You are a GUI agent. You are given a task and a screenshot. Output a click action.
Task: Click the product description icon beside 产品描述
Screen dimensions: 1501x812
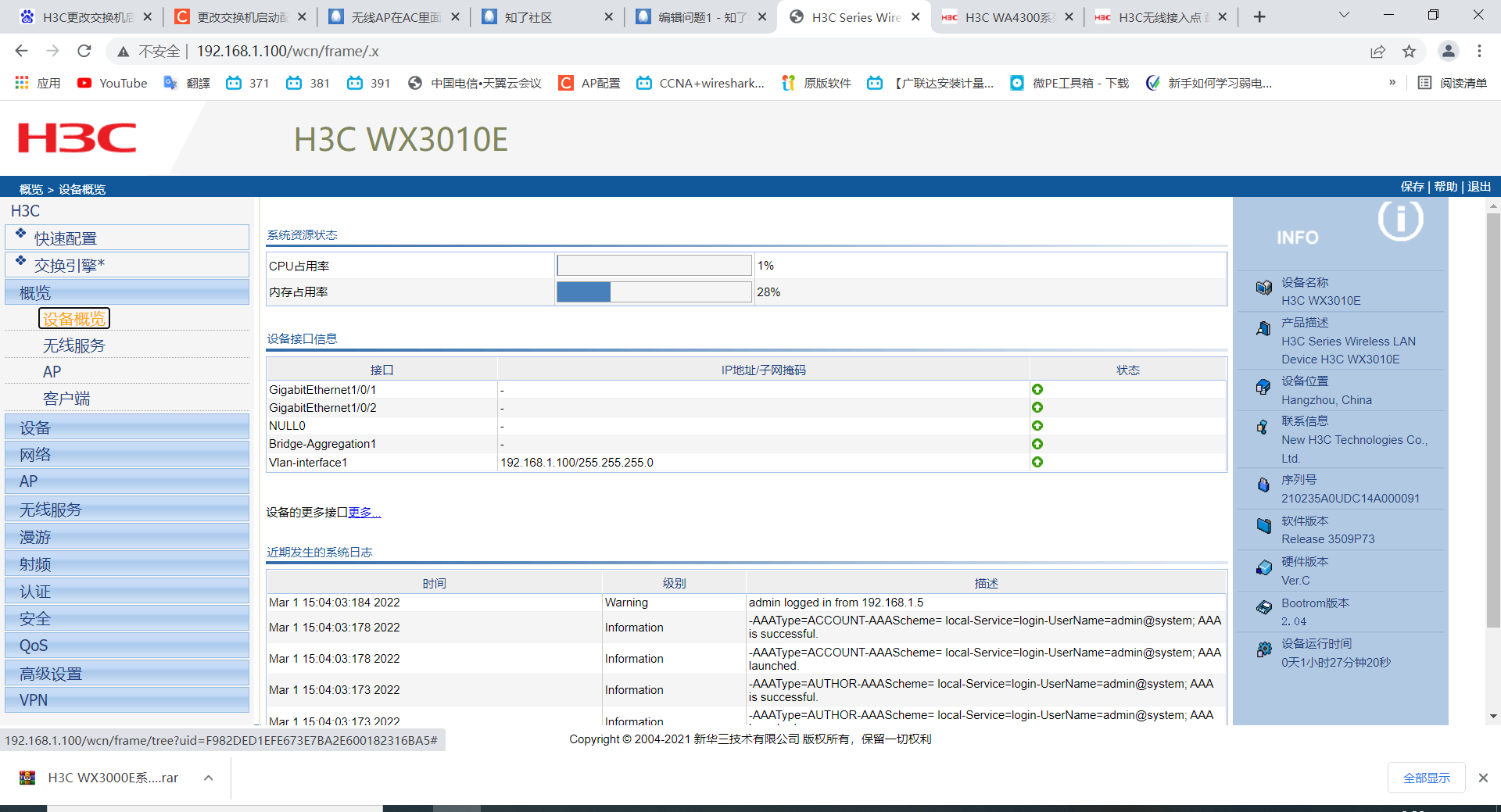click(x=1263, y=328)
